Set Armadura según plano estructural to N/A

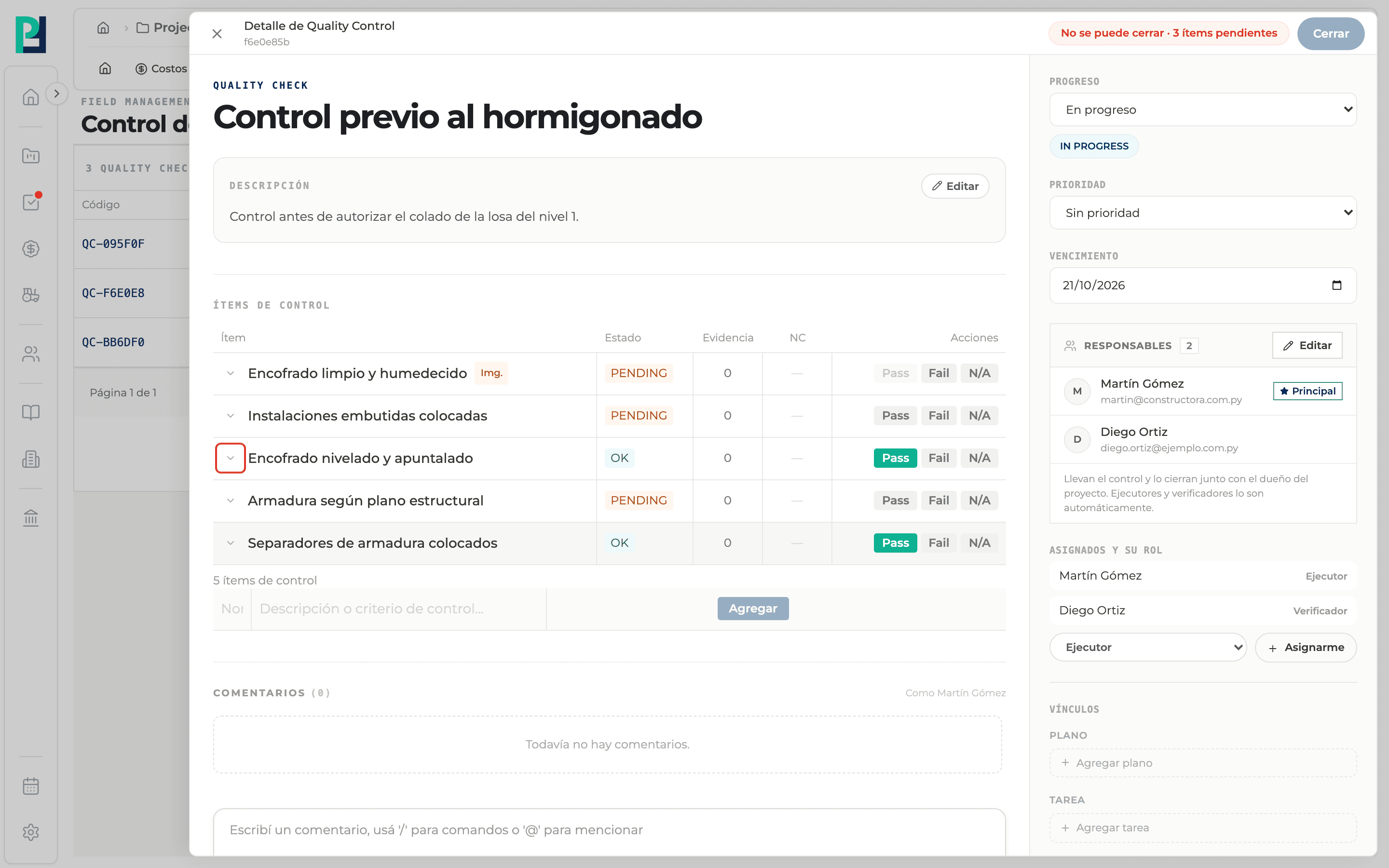pyautogui.click(x=979, y=501)
